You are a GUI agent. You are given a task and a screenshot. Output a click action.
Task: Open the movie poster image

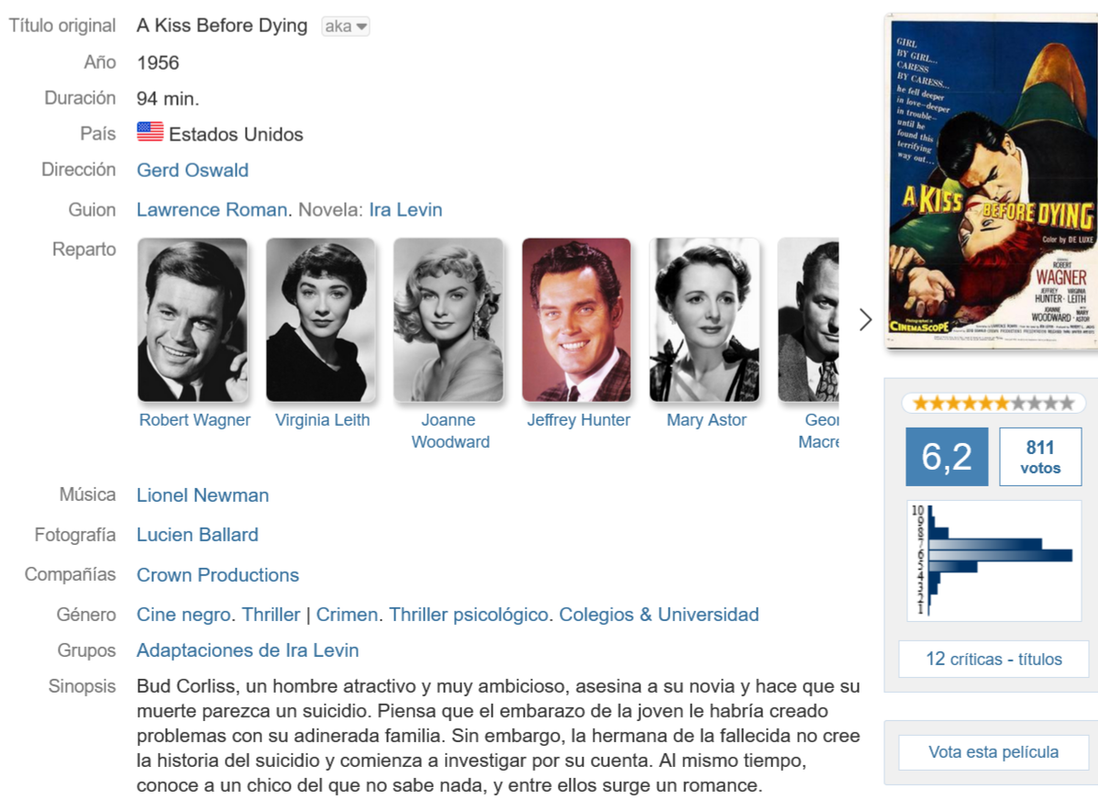pyautogui.click(x=992, y=182)
